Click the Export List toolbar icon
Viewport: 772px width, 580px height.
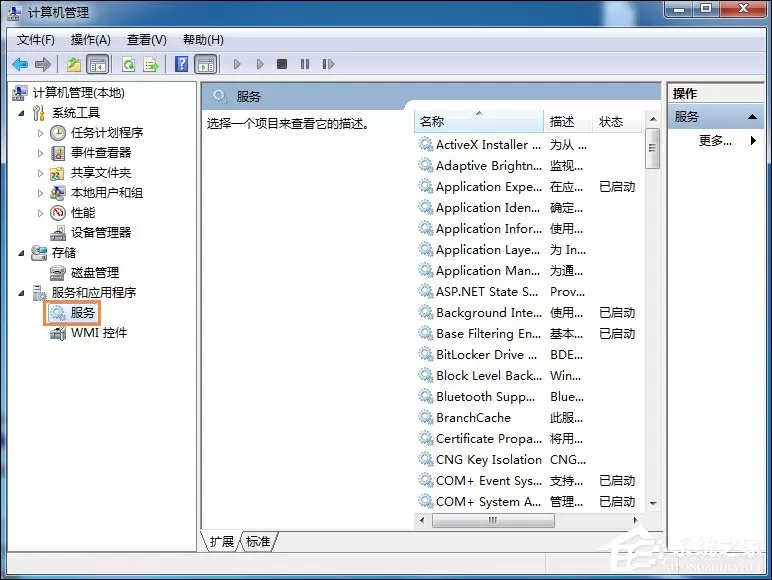pos(151,64)
